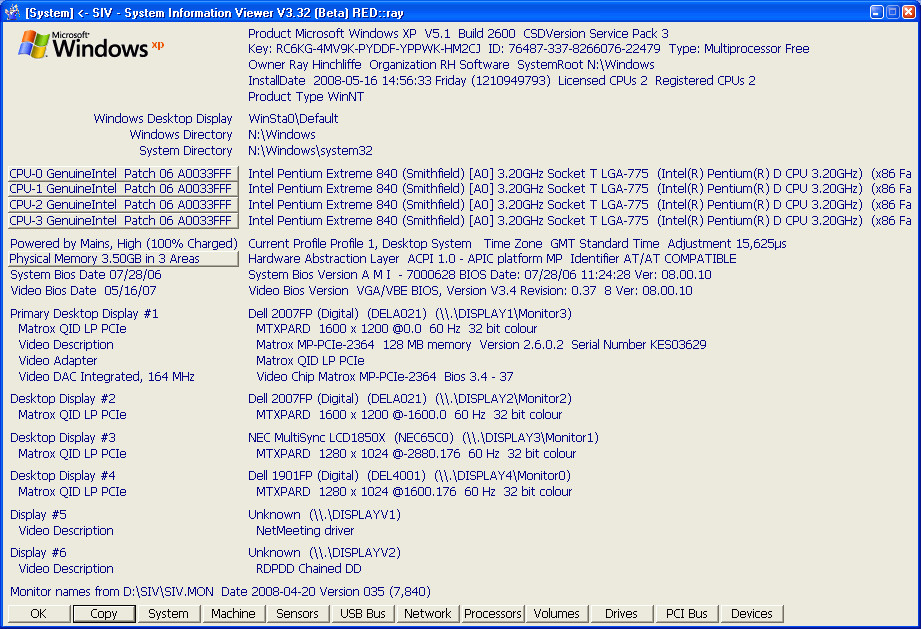Click the Windows Desktop Display label

pyautogui.click(x=163, y=119)
